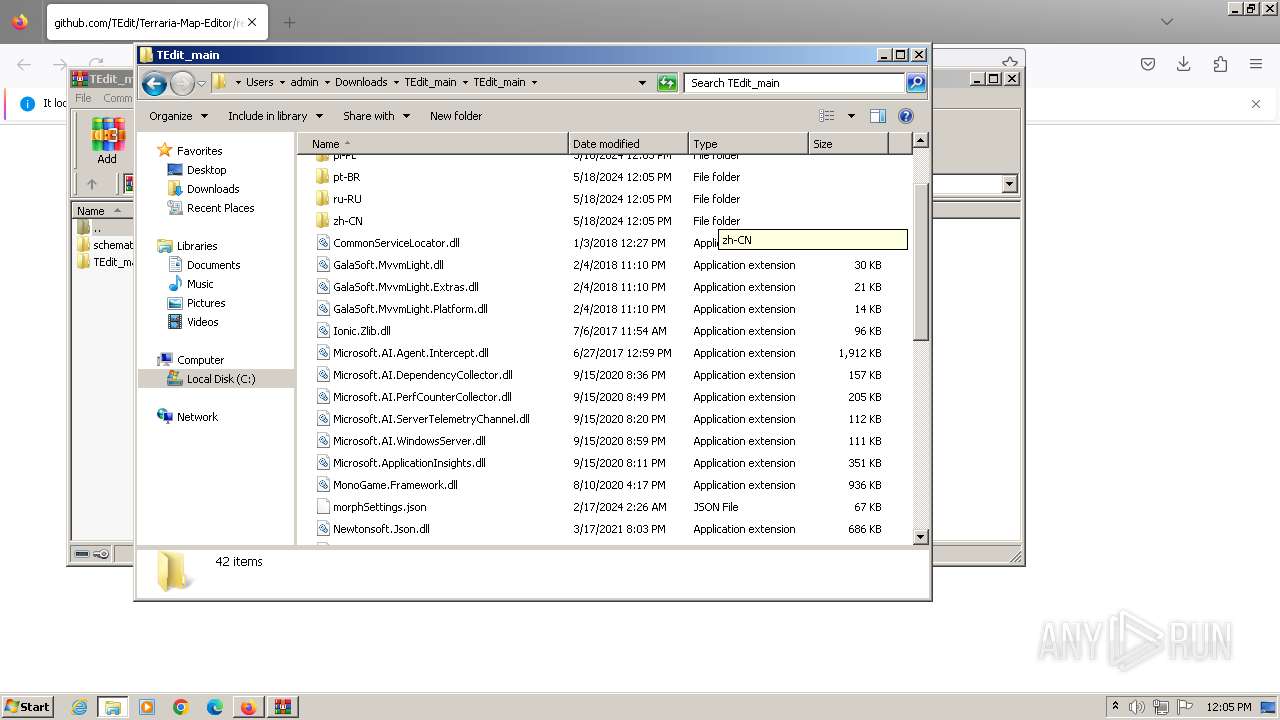1280x720 pixels.
Task: Select Videos library
Action: coord(202,322)
